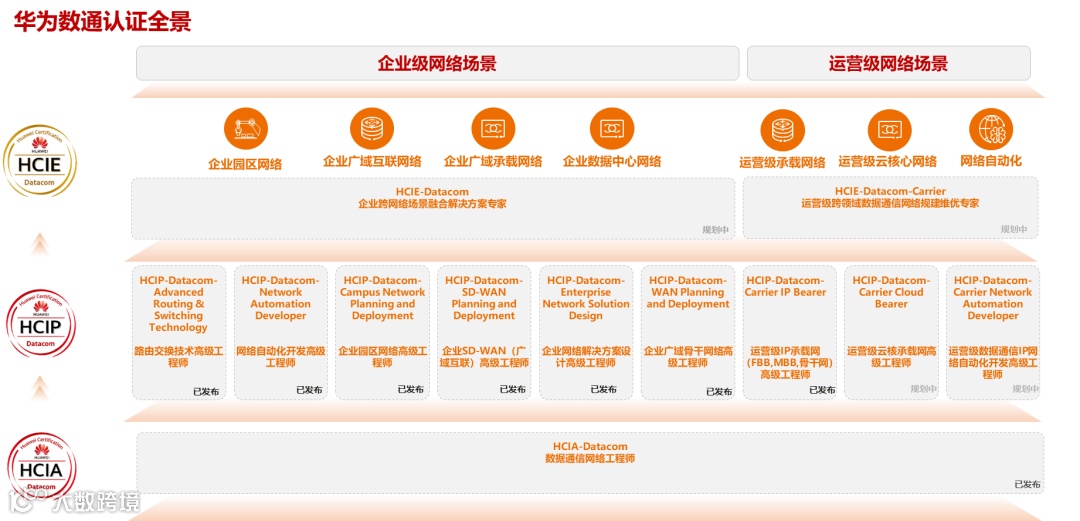Click 企业园区网络高级工程师 description
1080x521 pixels.
[382, 357]
